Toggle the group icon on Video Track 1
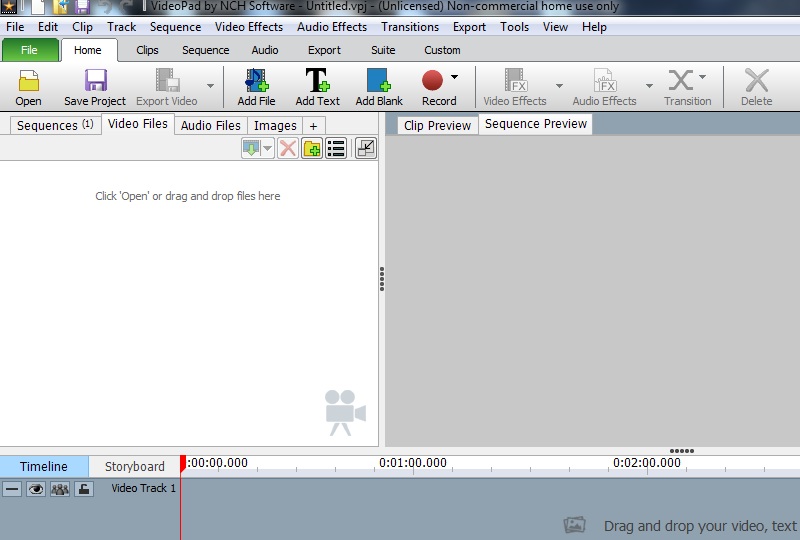The height and width of the screenshot is (540, 800). 60,489
